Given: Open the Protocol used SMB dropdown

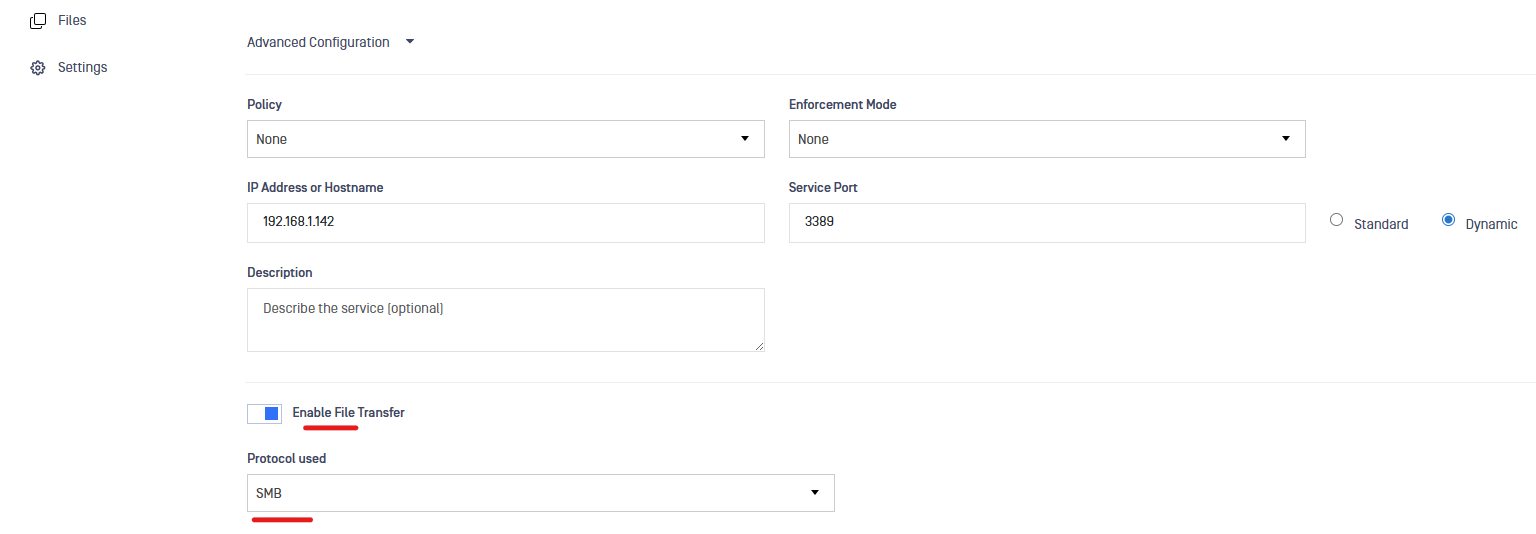Looking at the screenshot, I should [x=540, y=493].
